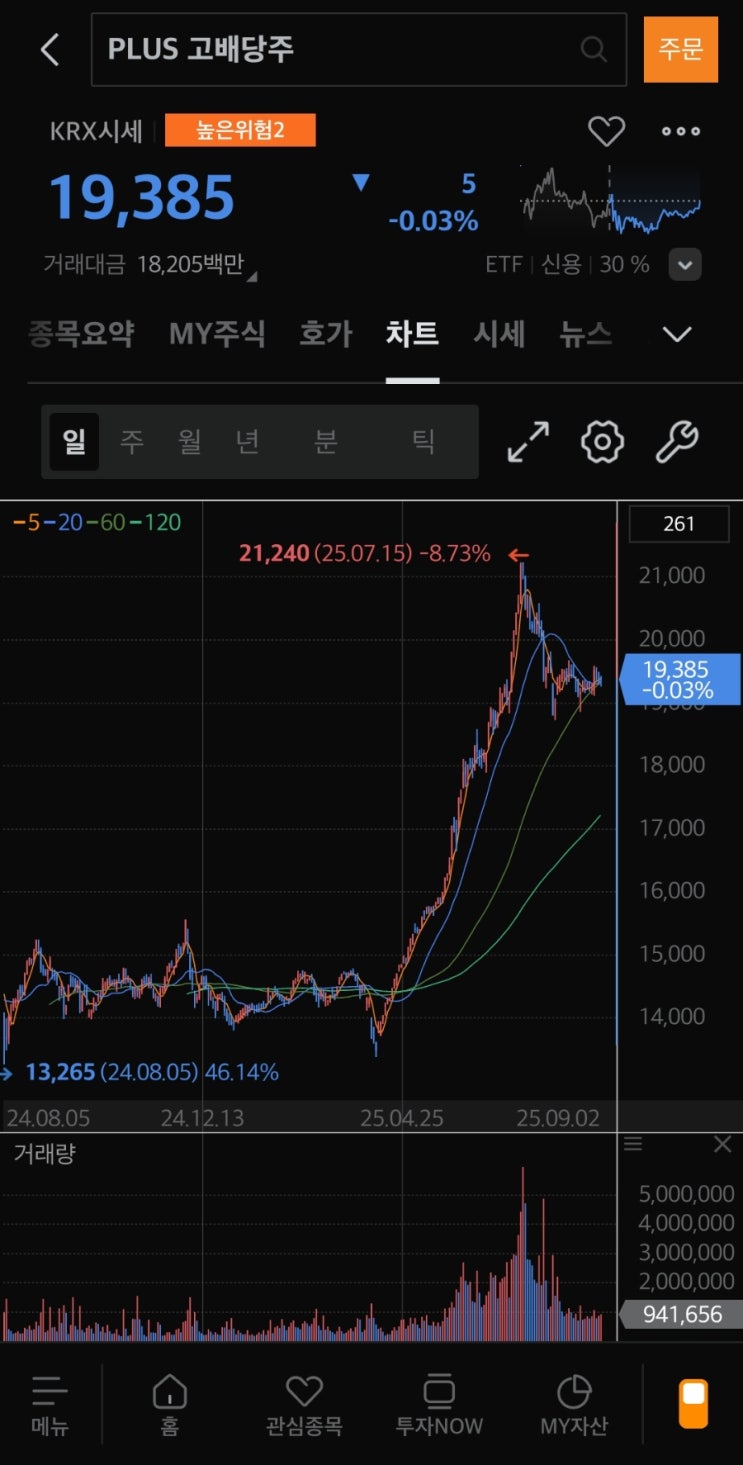Open the 거래대금 dropdown triangle
Image resolution: width=743 pixels, height=1465 pixels.
(x=251, y=275)
